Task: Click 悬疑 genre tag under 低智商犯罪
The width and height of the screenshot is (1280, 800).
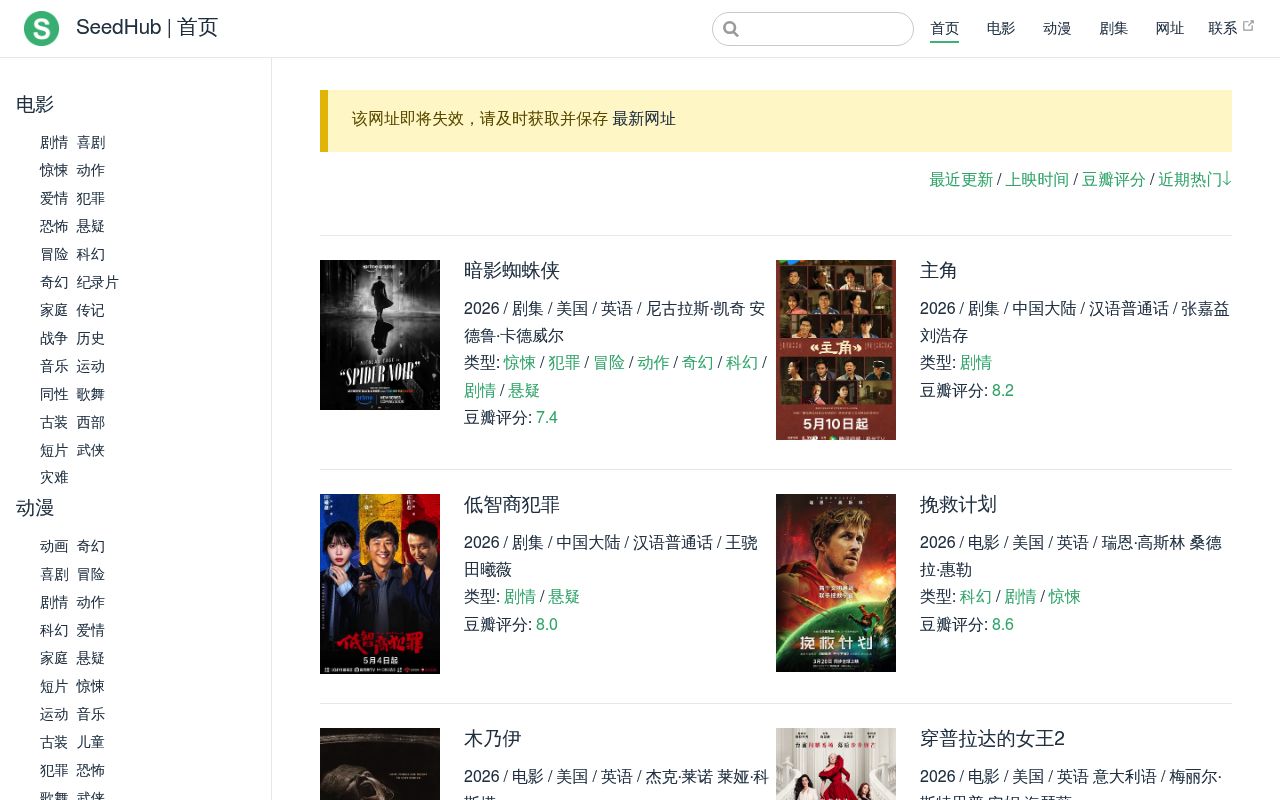Action: (564, 597)
